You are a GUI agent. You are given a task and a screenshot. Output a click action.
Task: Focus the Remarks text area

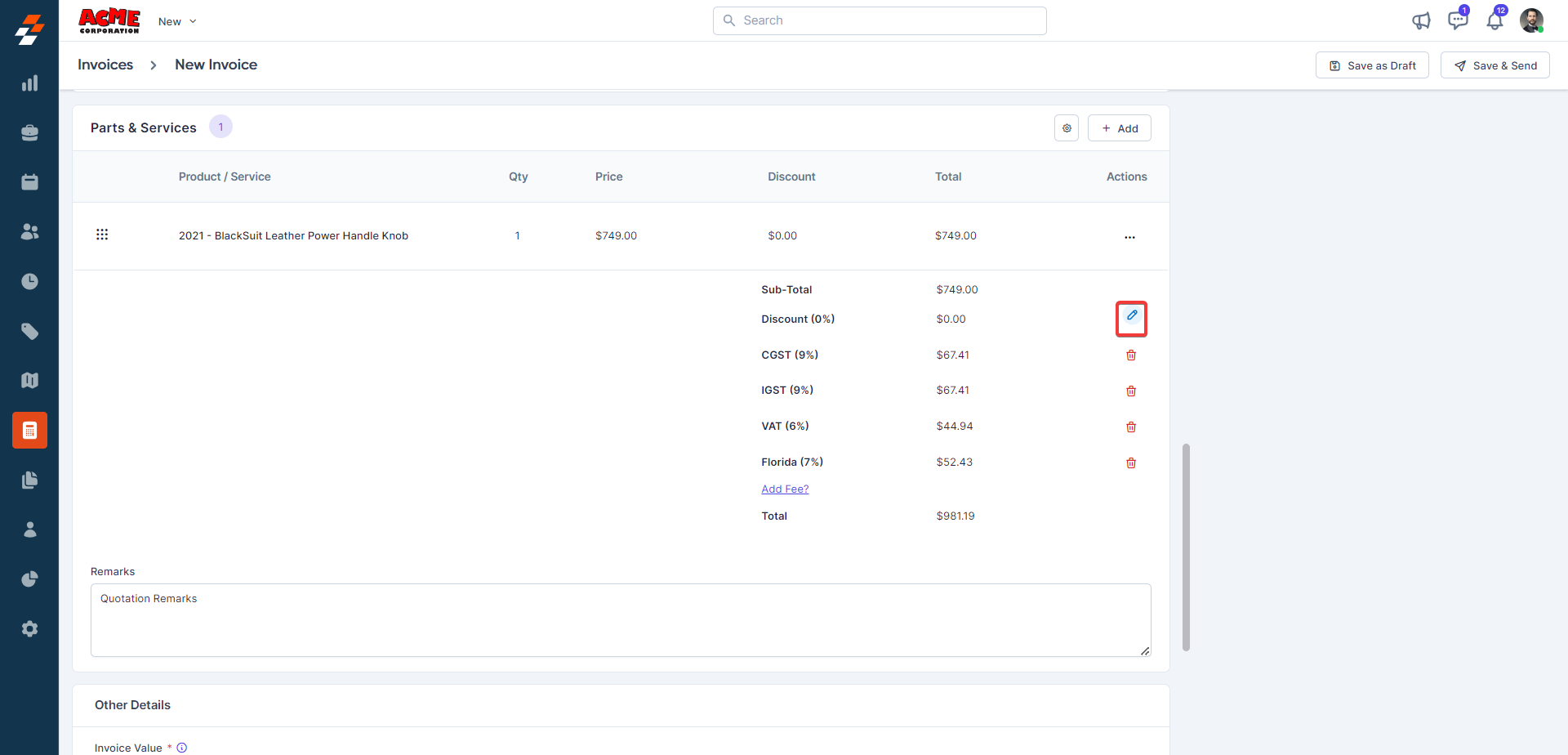click(621, 620)
